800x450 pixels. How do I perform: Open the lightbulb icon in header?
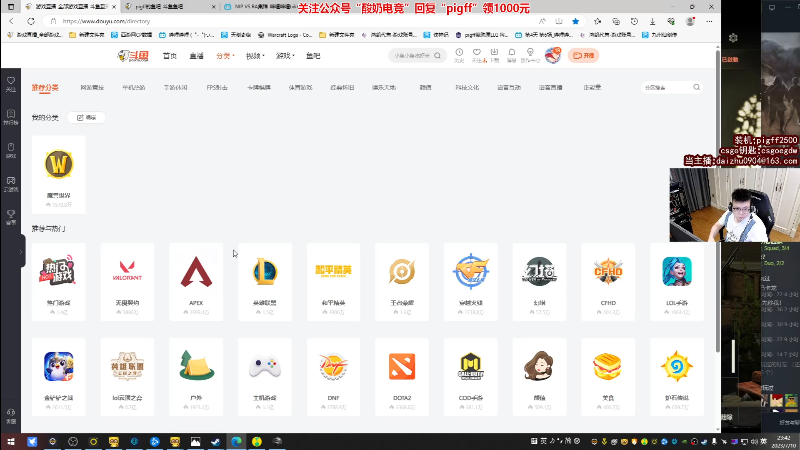click(530, 55)
